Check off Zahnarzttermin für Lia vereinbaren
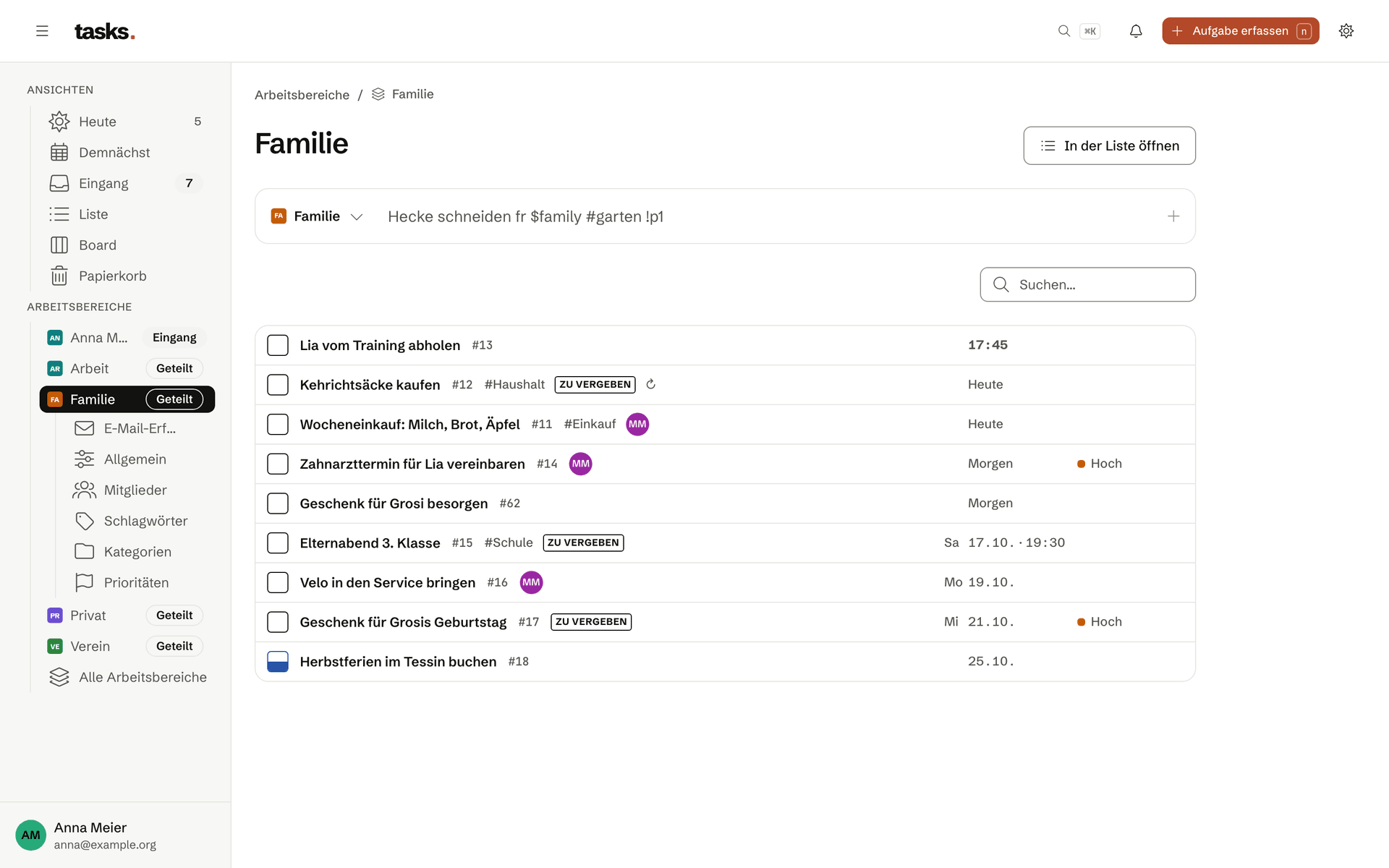This screenshot has width=1389, height=868. (278, 464)
